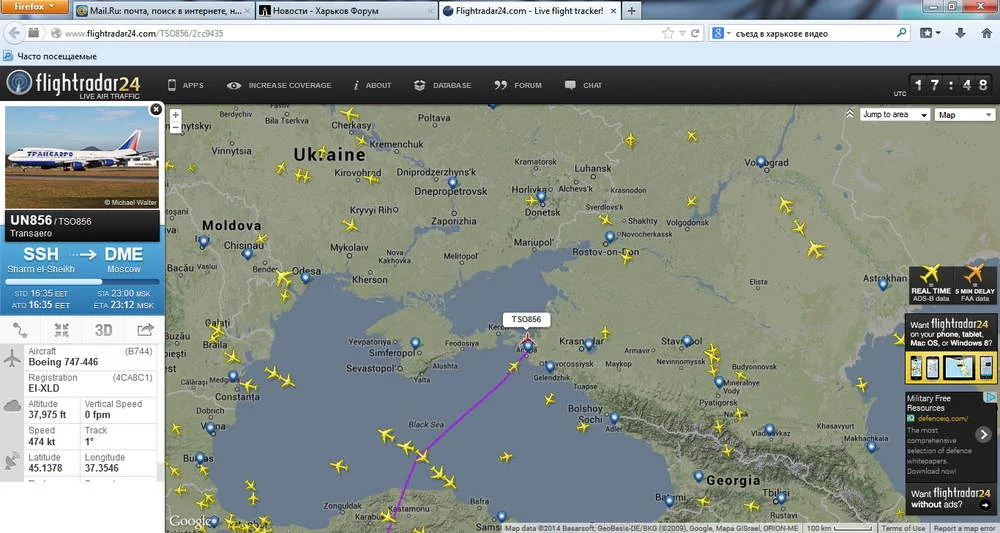The image size is (1000, 533).
Task: Click the bookmark star icon
Action: pos(668,33)
